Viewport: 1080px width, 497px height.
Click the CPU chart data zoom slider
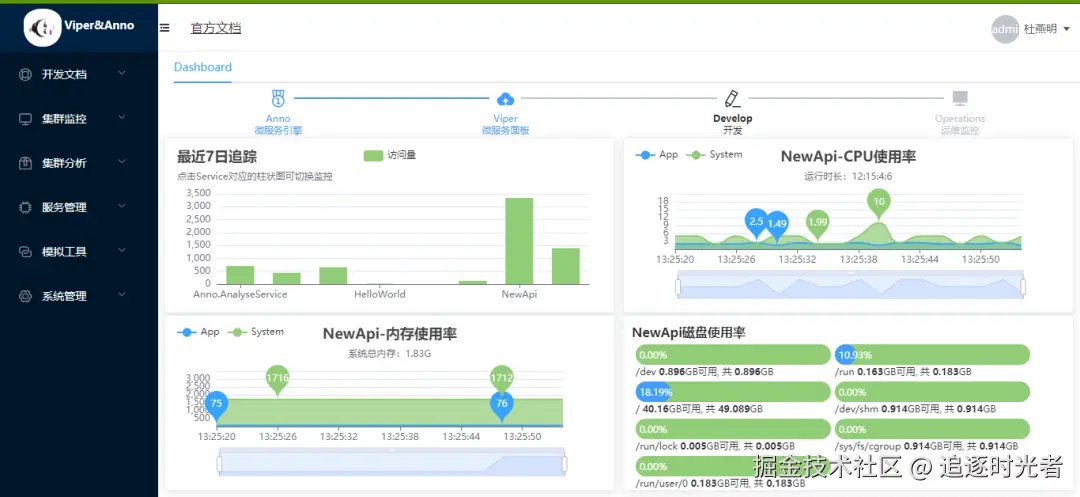[850, 286]
